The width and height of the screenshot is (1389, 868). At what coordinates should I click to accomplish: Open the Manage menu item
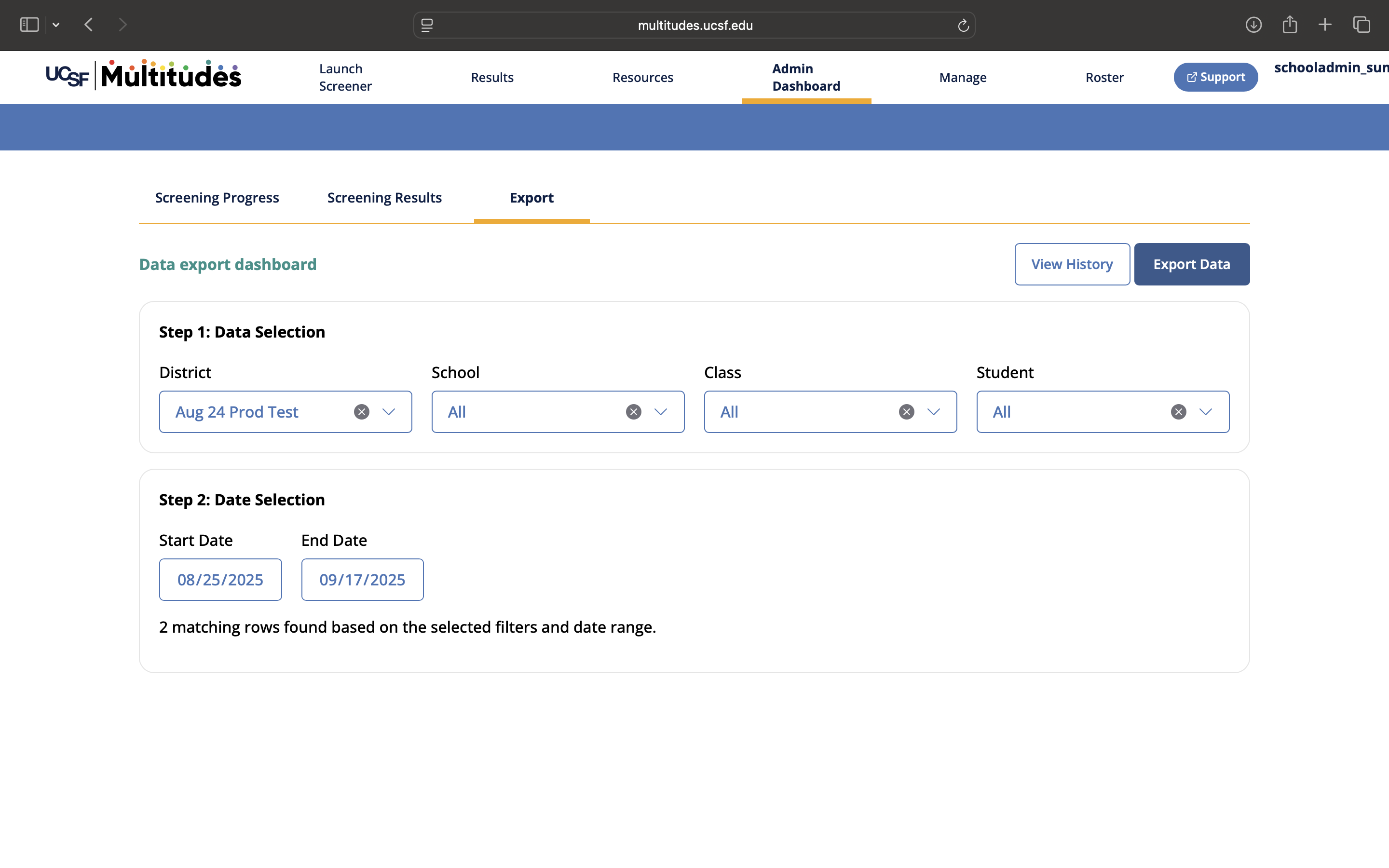pyautogui.click(x=963, y=78)
